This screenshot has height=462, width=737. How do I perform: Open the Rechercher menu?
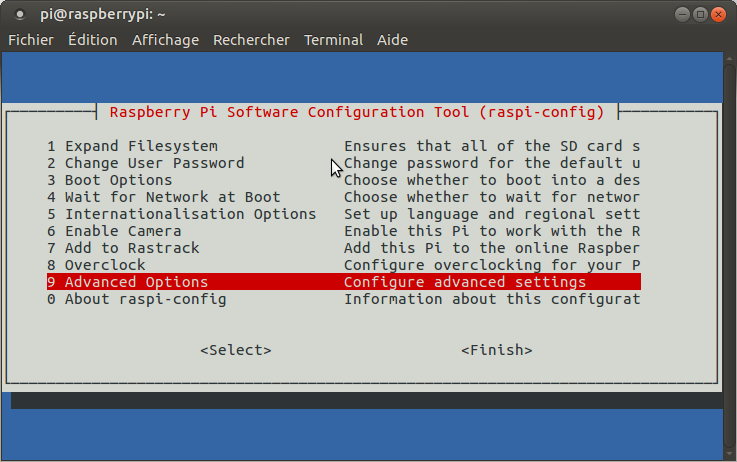pyautogui.click(x=251, y=40)
